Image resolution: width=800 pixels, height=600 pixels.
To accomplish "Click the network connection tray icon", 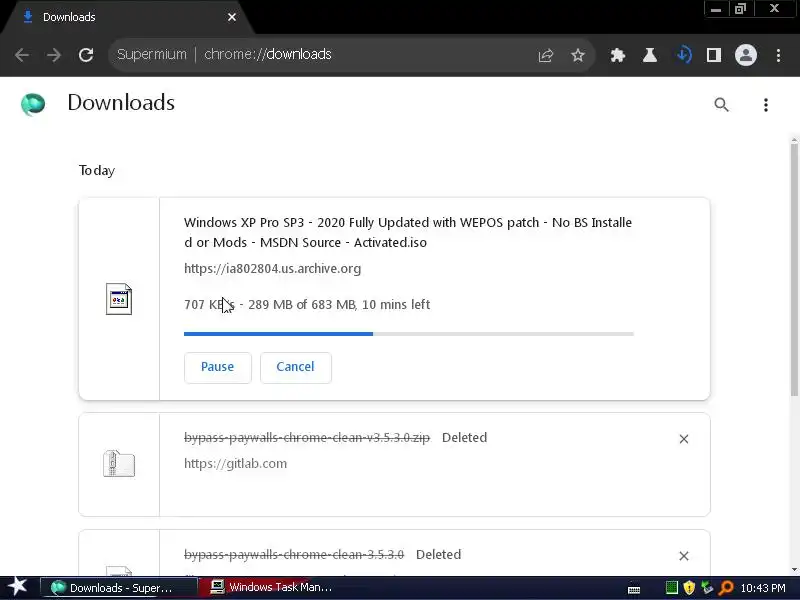I will click(x=707, y=588).
